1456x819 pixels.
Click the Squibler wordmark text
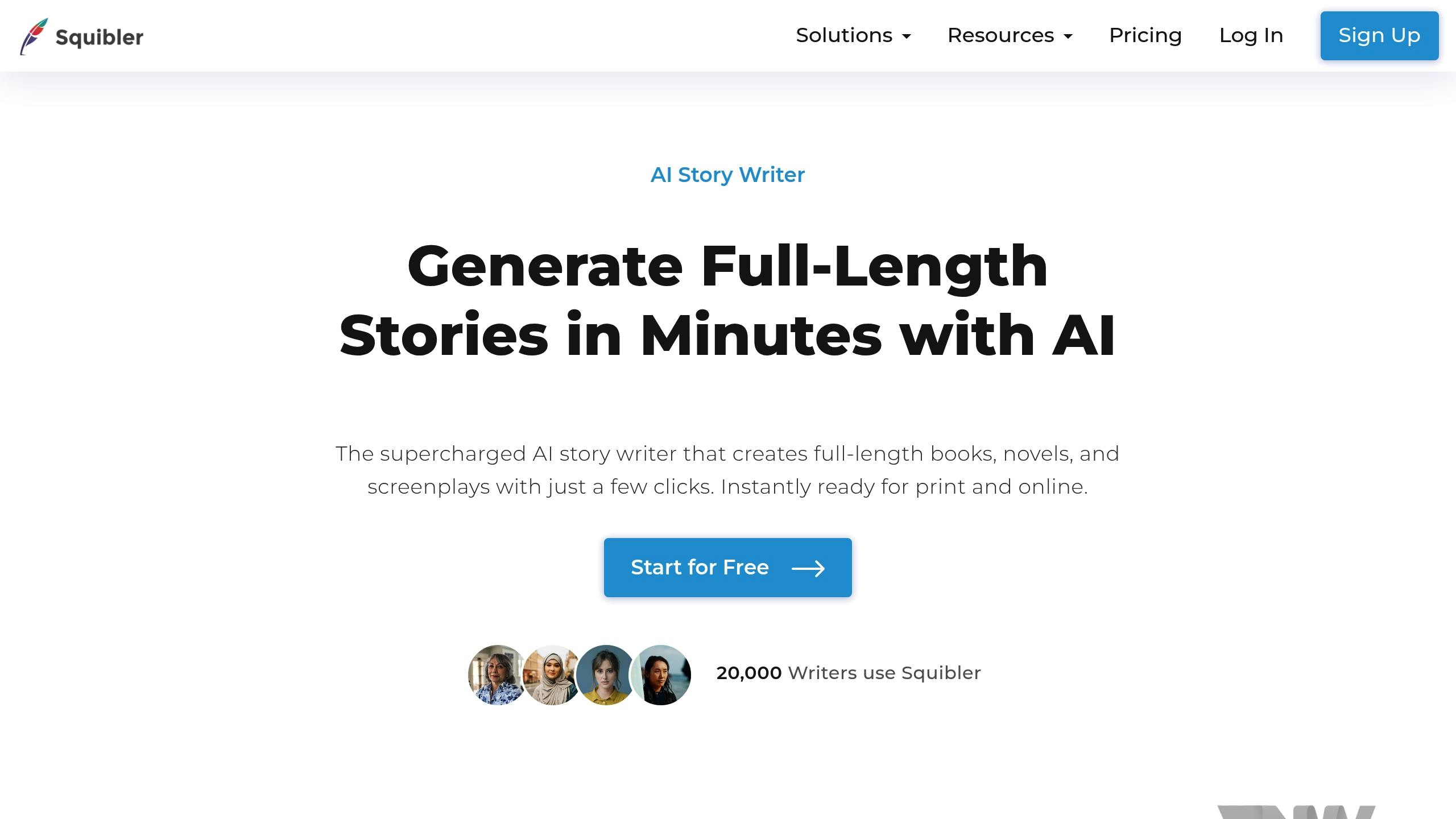[x=100, y=38]
